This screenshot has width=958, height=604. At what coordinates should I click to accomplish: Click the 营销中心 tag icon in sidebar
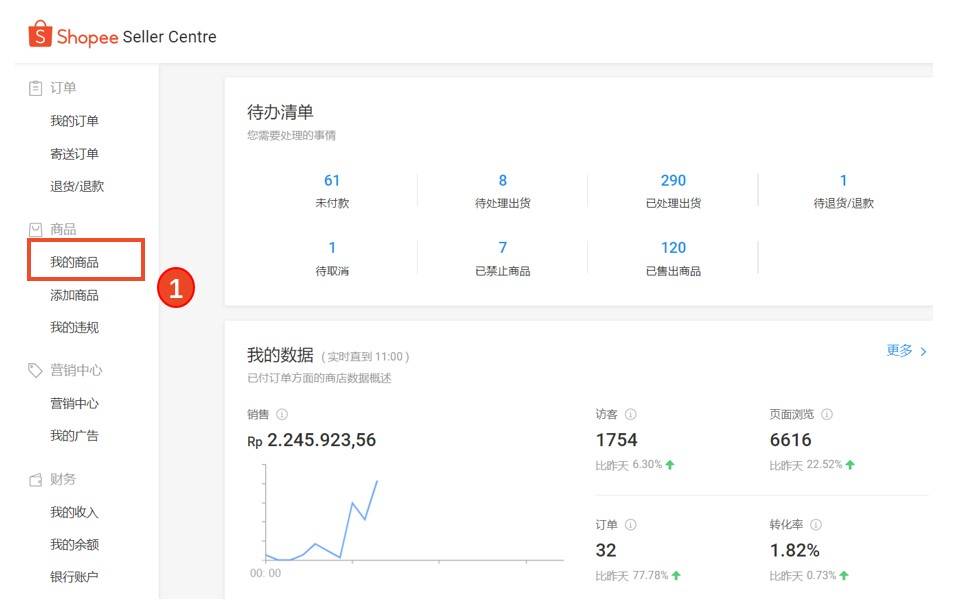pos(35,371)
